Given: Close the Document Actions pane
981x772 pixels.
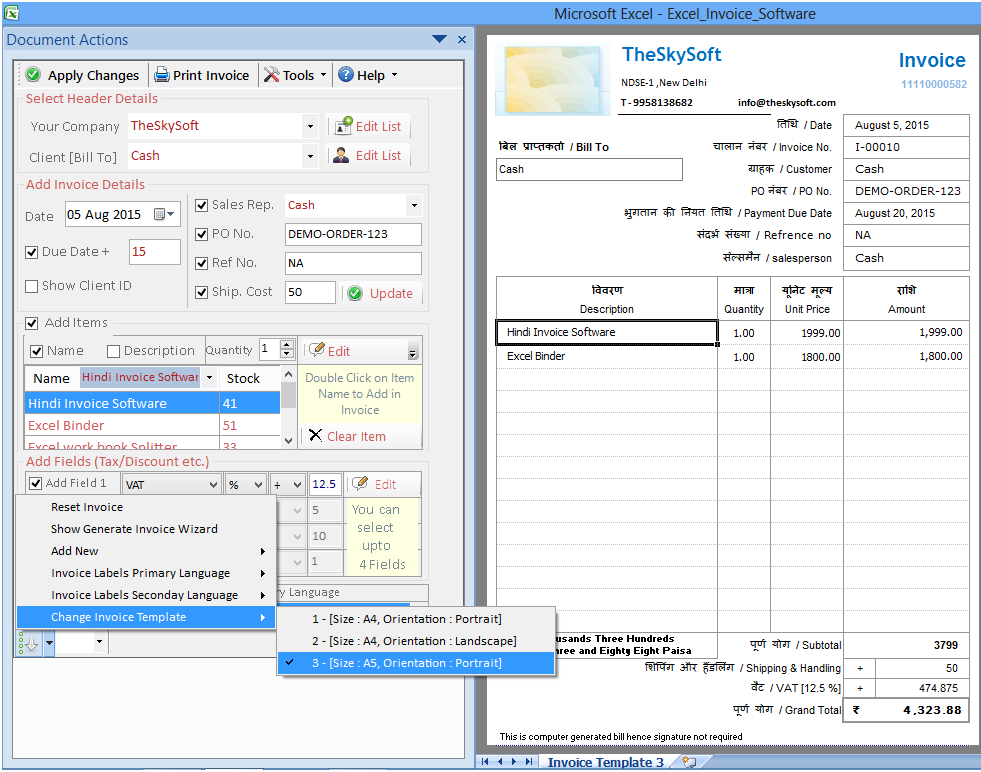Looking at the screenshot, I should (x=462, y=39).
